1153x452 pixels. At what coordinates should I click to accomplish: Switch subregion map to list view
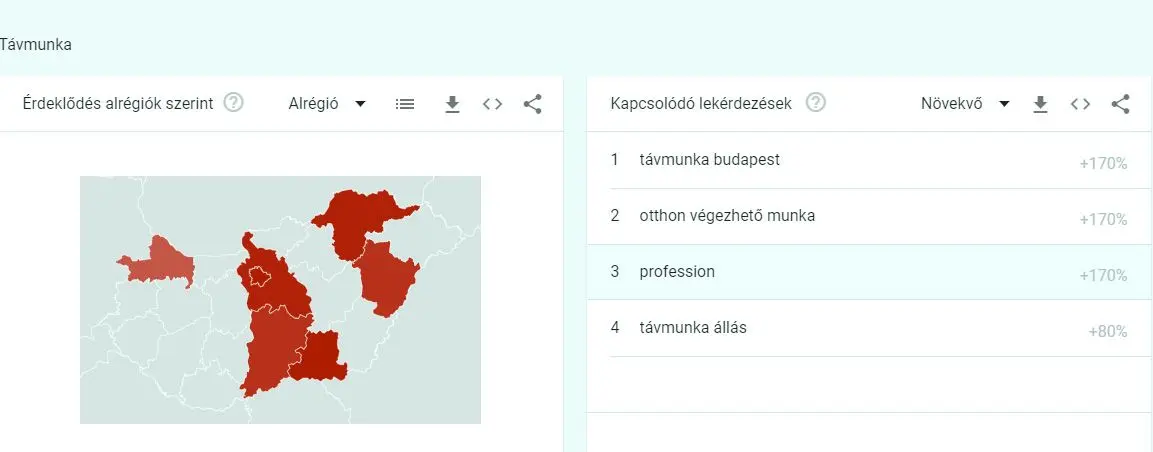pyautogui.click(x=404, y=104)
